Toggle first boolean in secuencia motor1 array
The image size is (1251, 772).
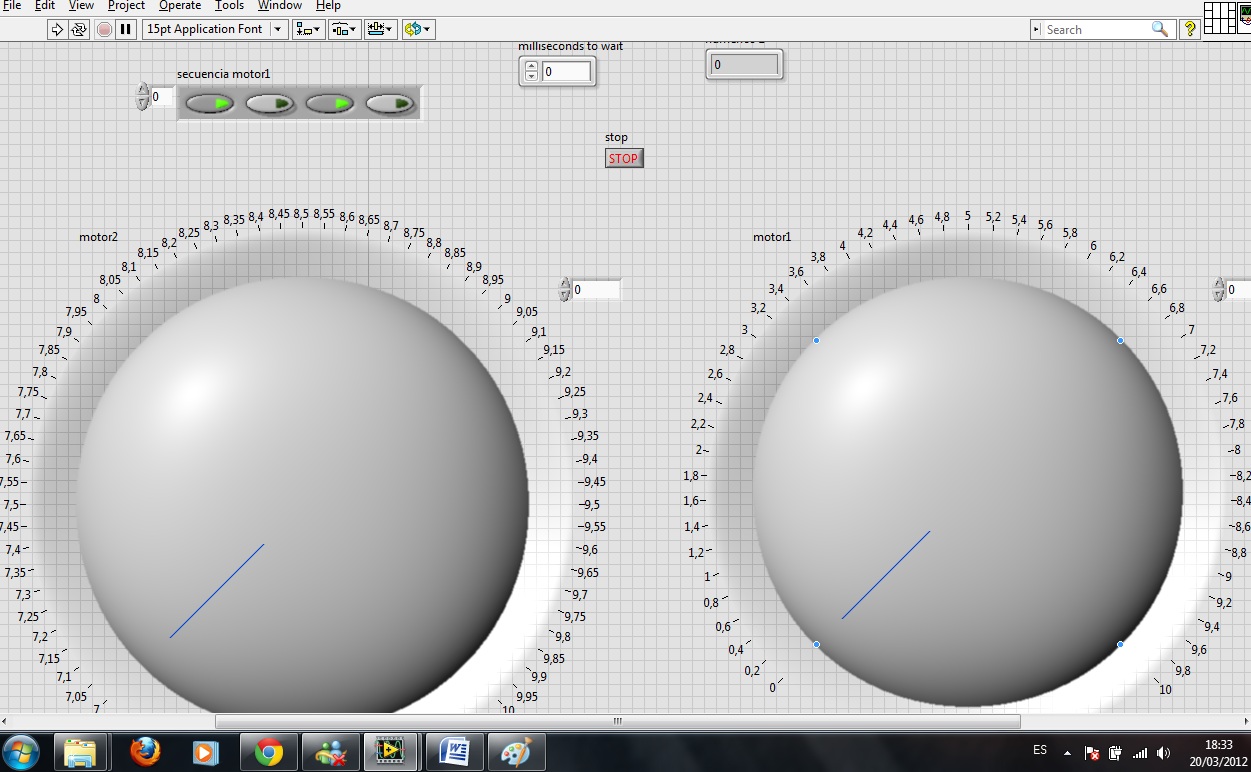click(x=210, y=103)
